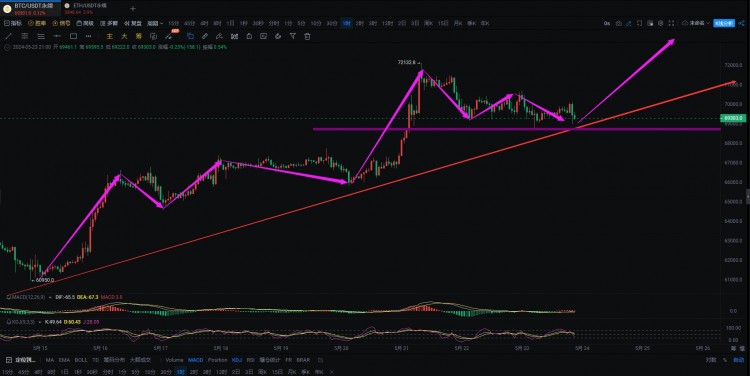Select the ruler measure tool

click(205, 36)
